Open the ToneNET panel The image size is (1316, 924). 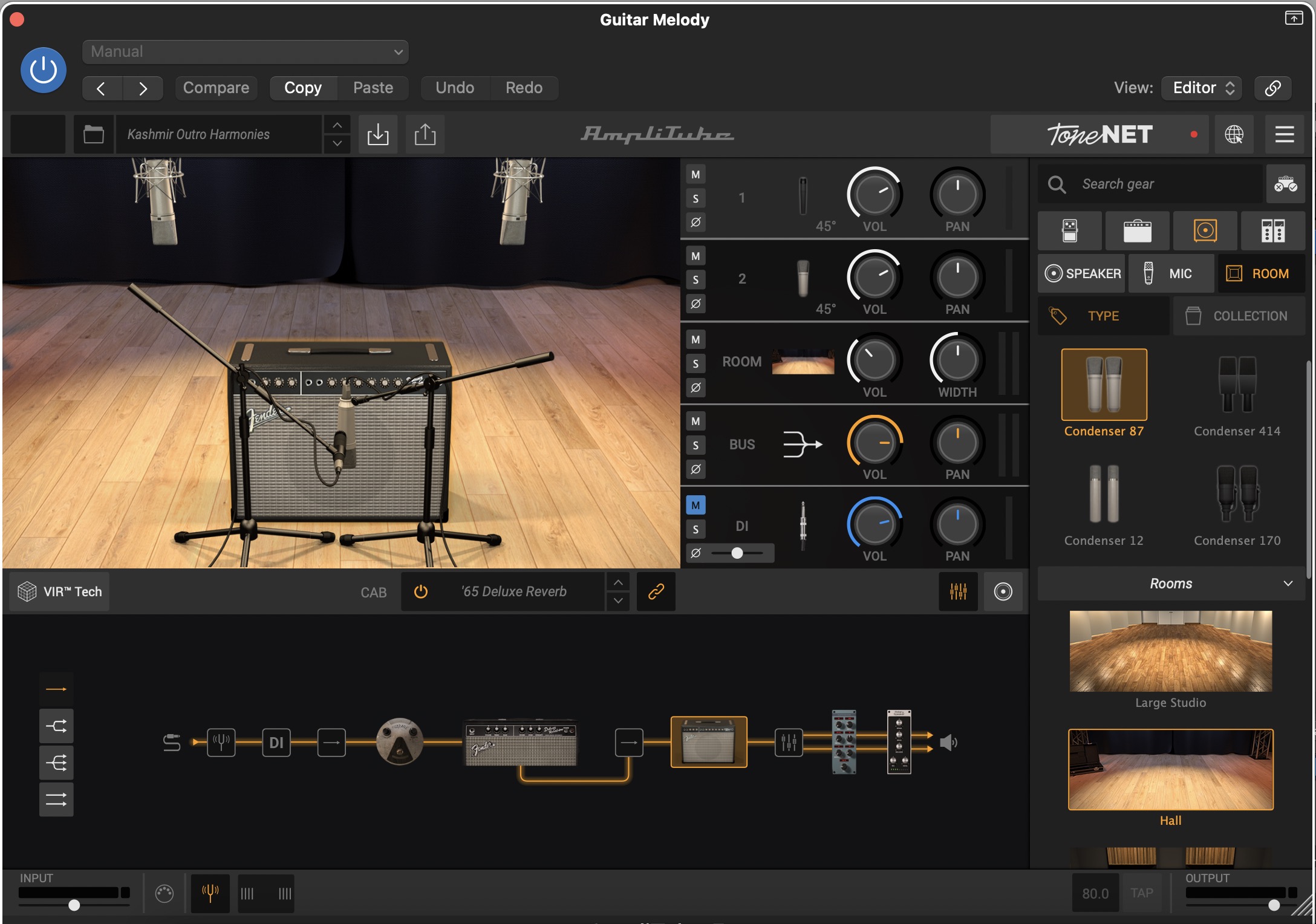(x=1099, y=134)
